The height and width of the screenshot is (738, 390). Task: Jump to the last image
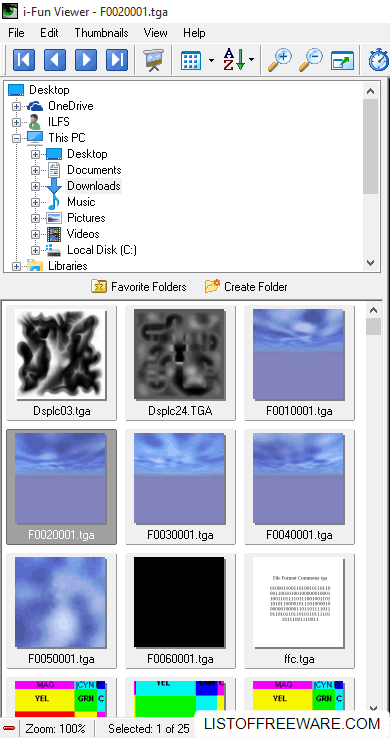[x=117, y=60]
